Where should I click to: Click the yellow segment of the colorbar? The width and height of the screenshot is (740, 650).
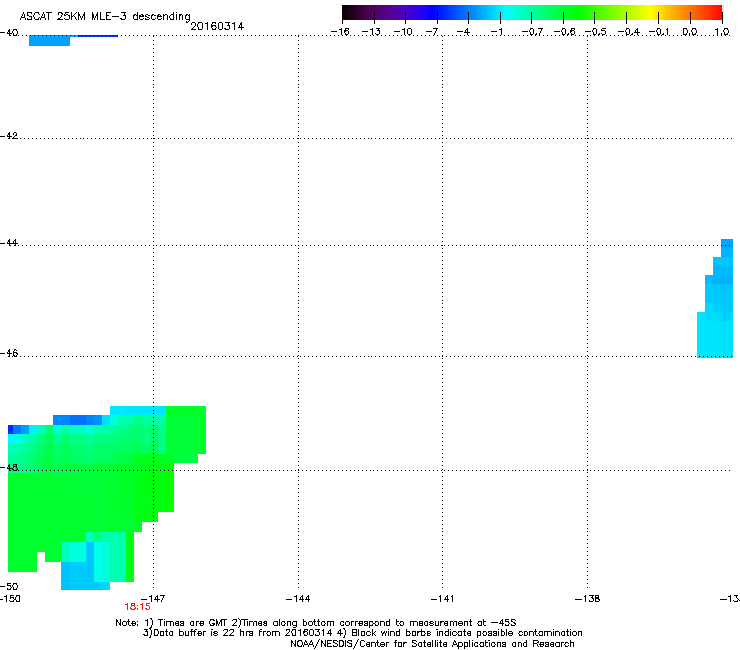coord(651,13)
